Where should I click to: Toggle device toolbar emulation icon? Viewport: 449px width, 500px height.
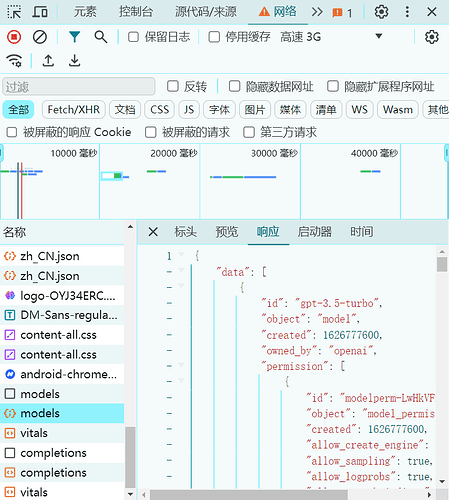tap(40, 12)
